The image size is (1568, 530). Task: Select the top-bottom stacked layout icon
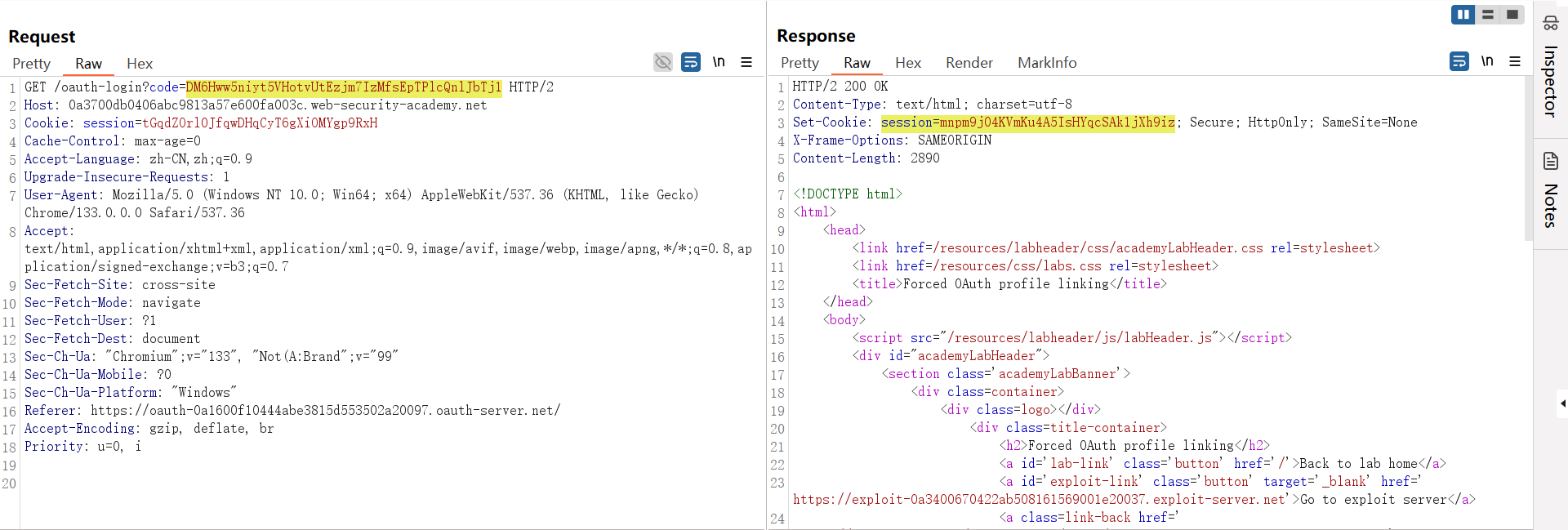point(1488,15)
